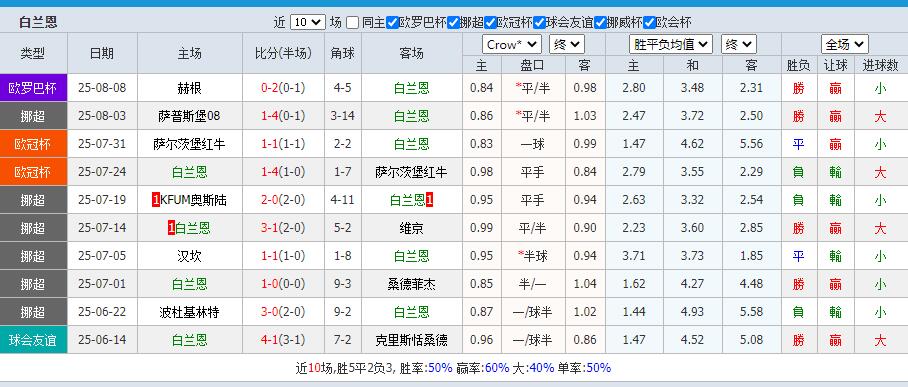
Task: Open home team 赫根
Action: tap(189, 88)
